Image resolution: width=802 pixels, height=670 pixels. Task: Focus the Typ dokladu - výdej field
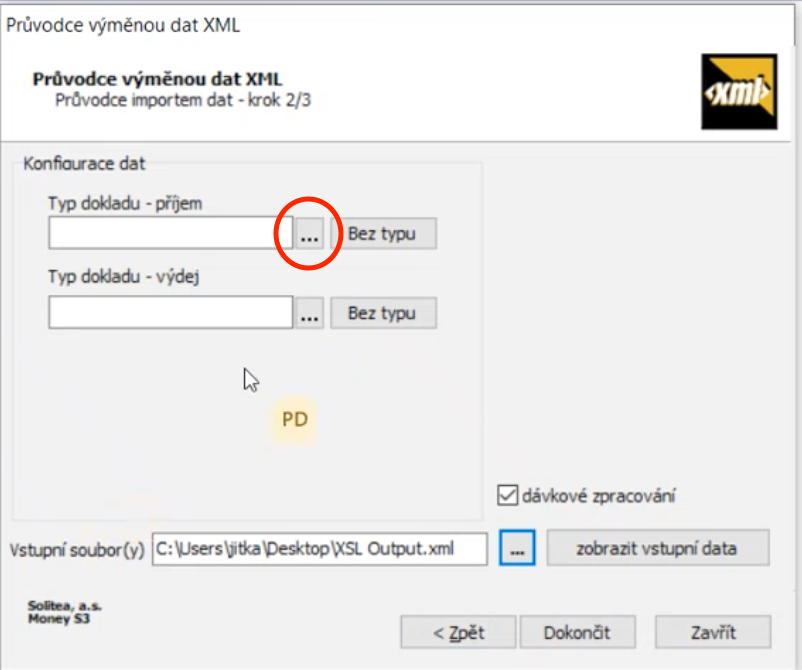tap(171, 312)
